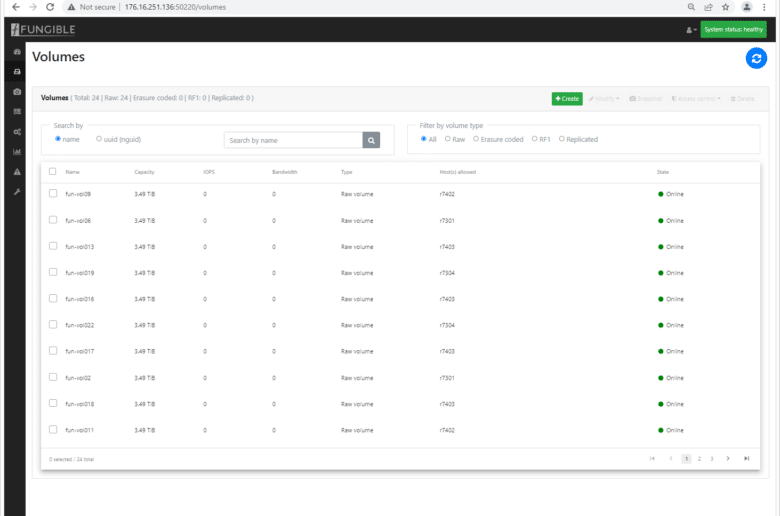Click the Fungible logo
This screenshot has height=516, width=780.
tap(43, 29)
